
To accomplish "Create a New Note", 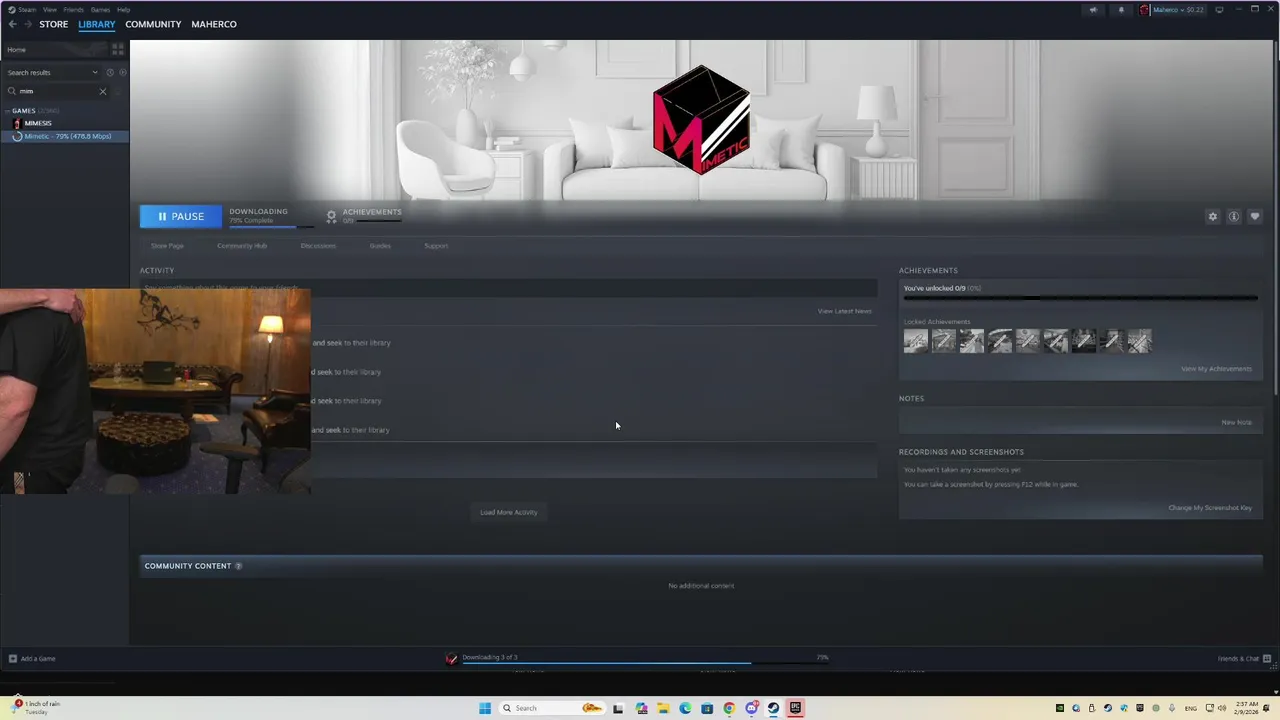I will pos(1237,422).
